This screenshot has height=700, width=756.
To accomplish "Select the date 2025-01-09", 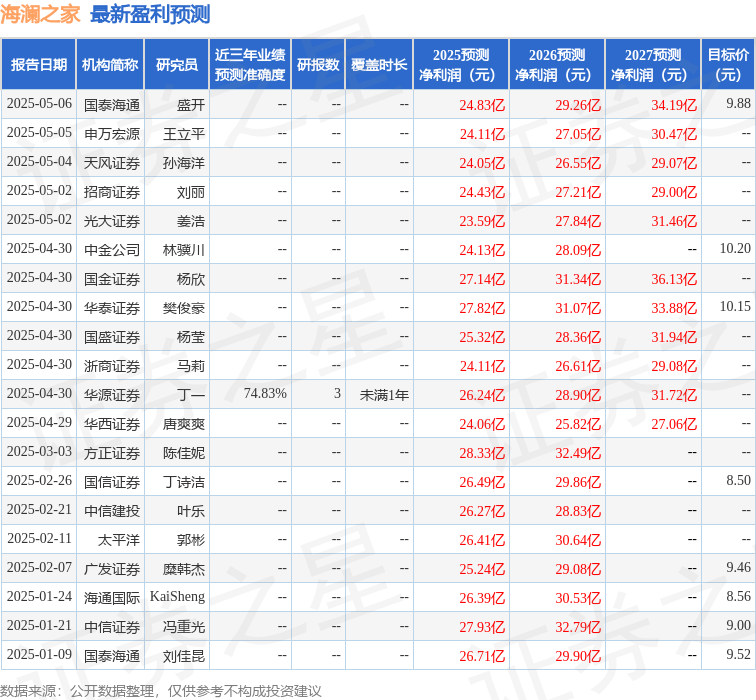I will [x=39, y=654].
